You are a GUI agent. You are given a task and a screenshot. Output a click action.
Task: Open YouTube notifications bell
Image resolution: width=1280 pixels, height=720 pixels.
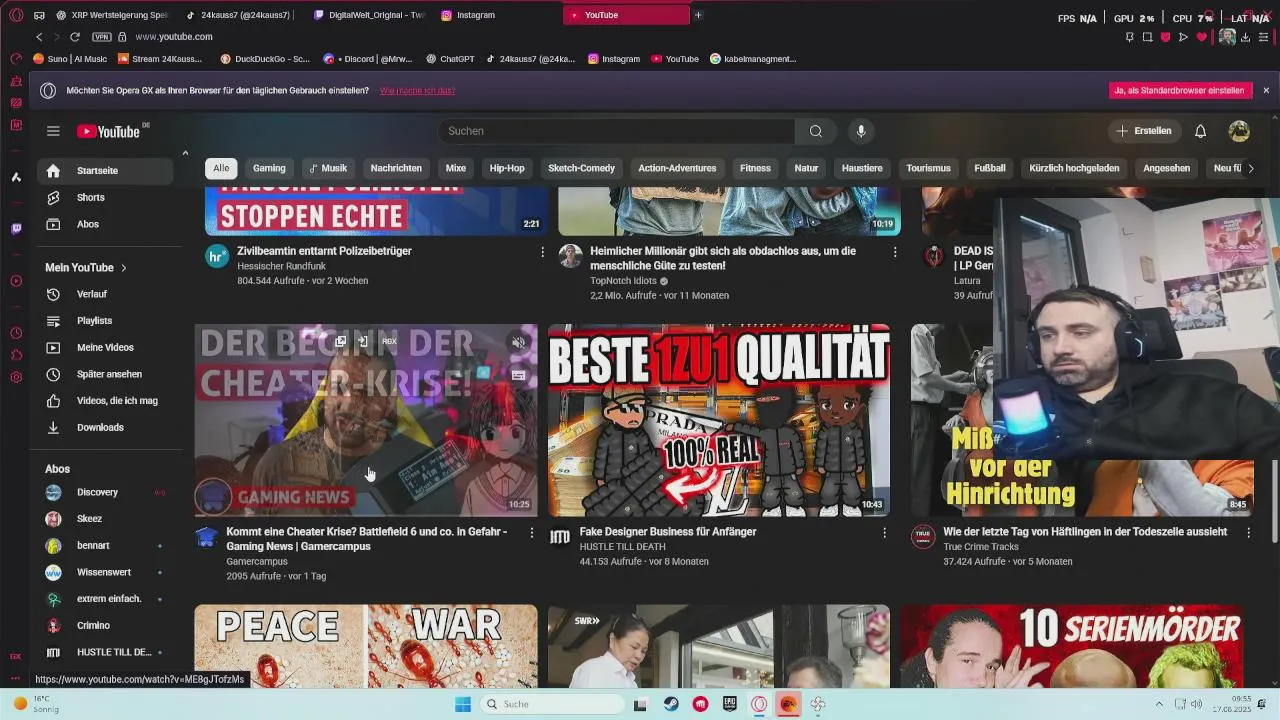click(1200, 131)
